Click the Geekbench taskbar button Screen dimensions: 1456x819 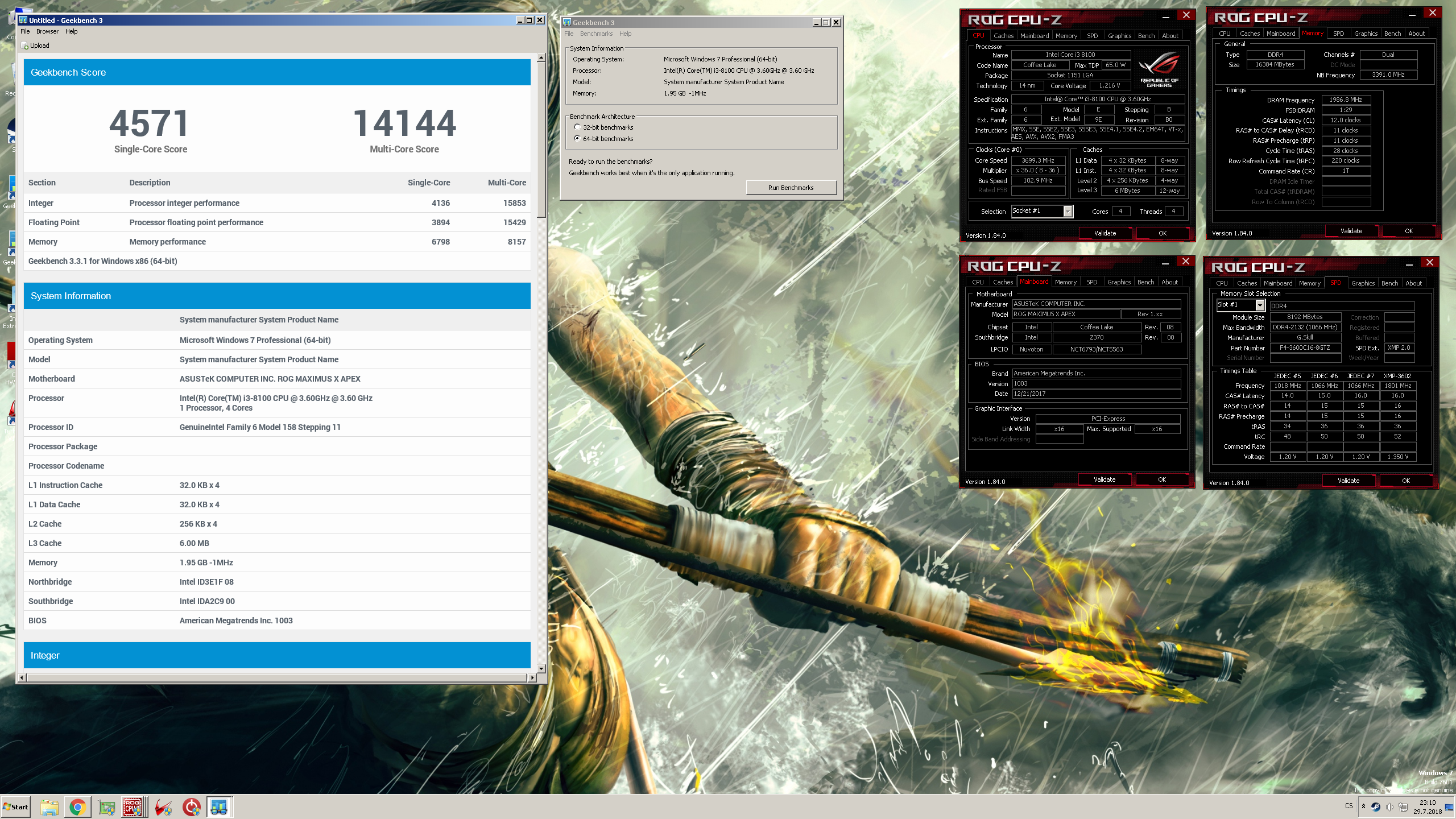click(220, 806)
